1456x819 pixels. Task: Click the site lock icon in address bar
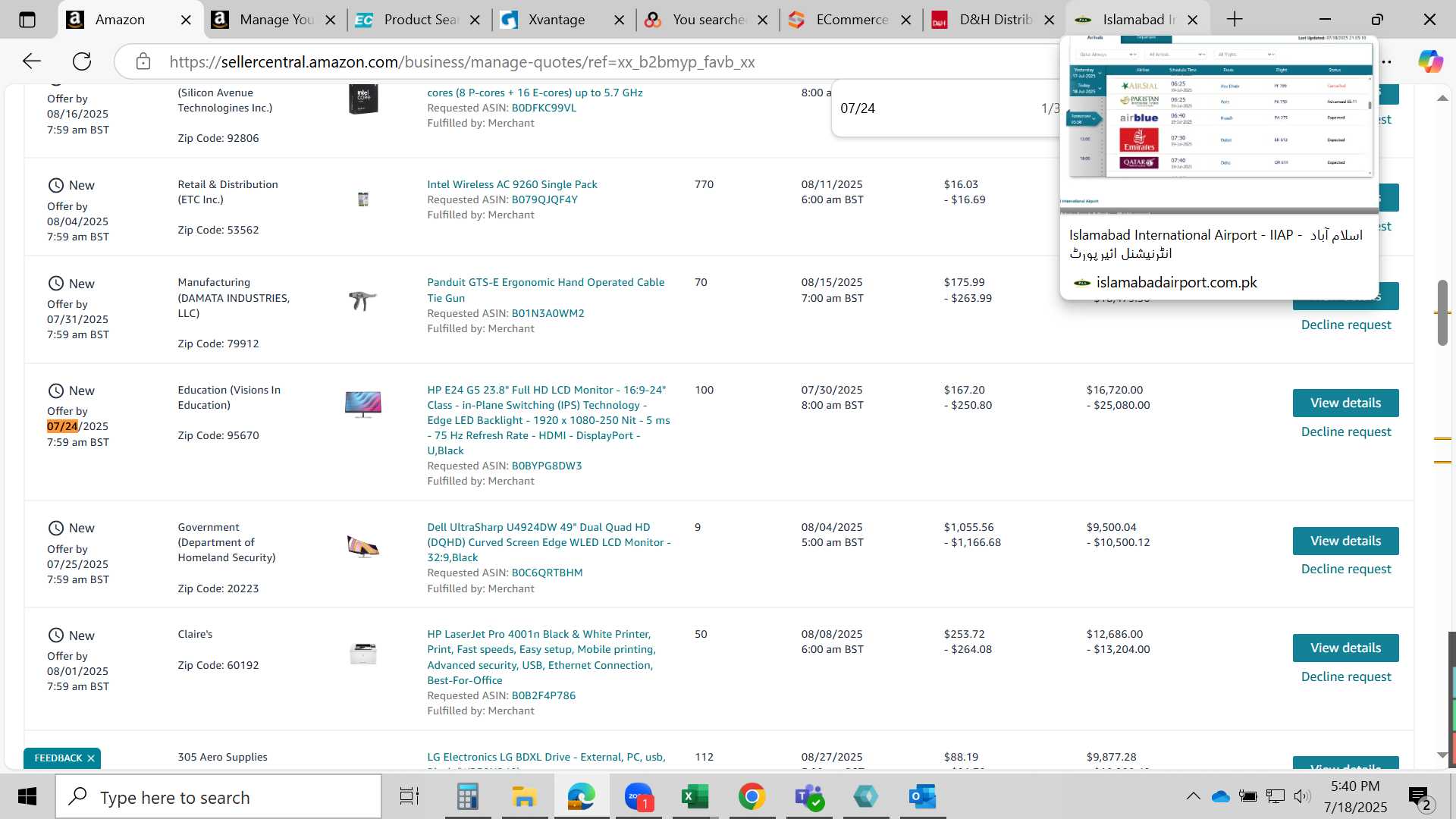pos(143,61)
